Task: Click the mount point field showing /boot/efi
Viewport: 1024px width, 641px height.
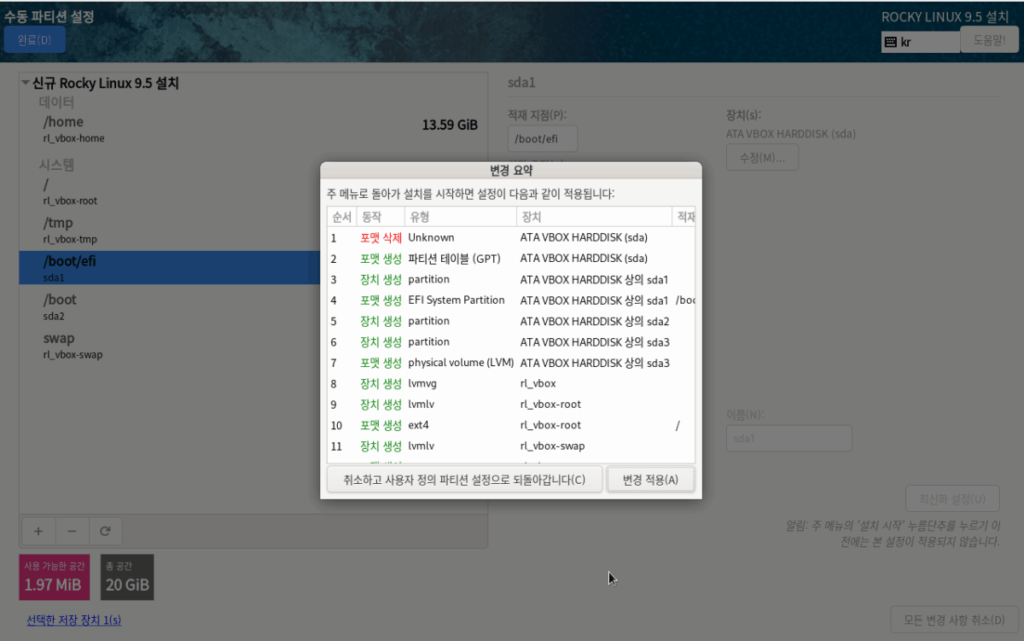Action: [x=543, y=139]
